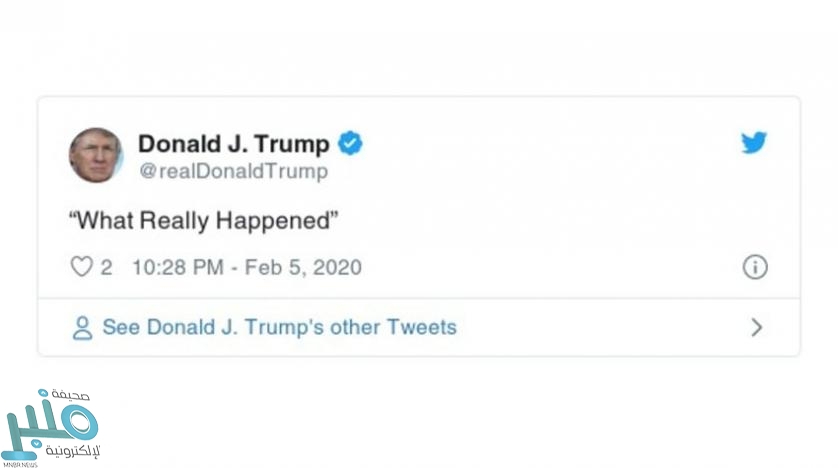Click the blue Twitter bird logo
The width and height of the screenshot is (838, 468).
coord(754,143)
